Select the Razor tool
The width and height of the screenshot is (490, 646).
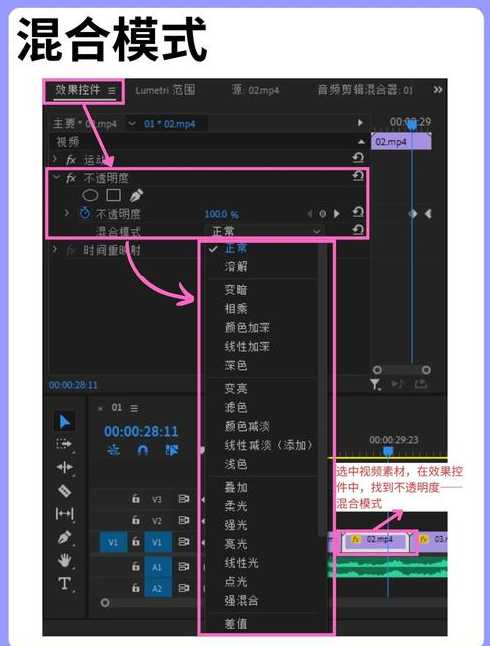65,491
